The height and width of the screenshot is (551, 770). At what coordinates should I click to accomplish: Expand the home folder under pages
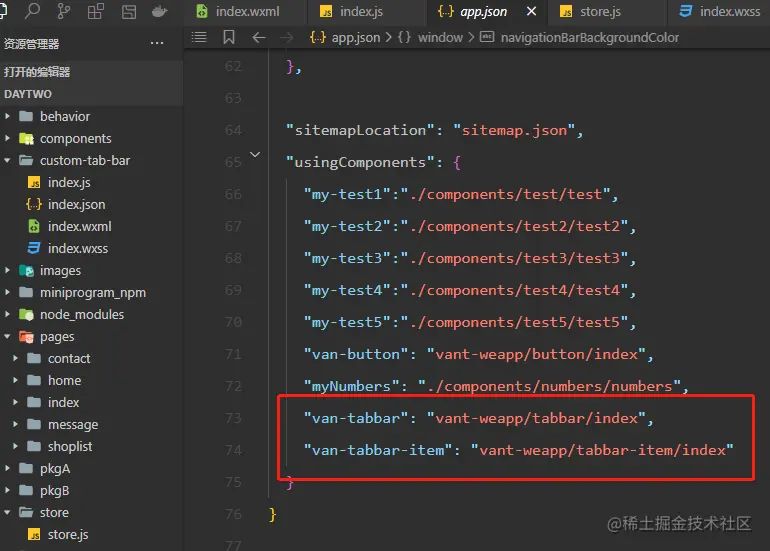tap(15, 381)
